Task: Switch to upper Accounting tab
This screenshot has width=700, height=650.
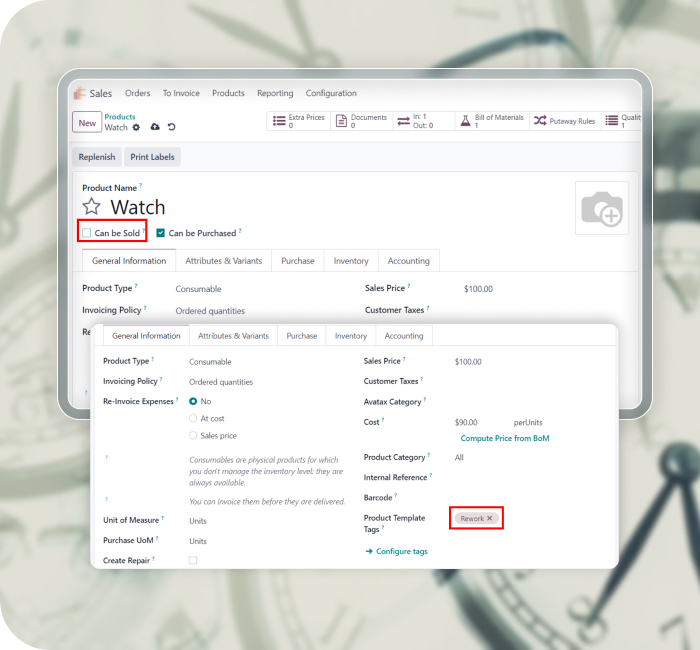Action: pyautogui.click(x=408, y=261)
